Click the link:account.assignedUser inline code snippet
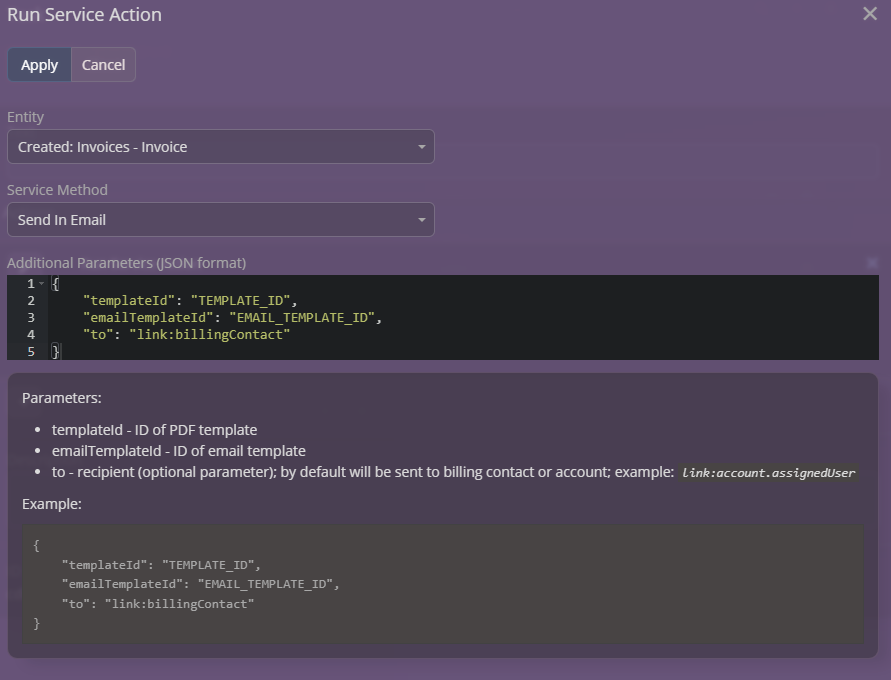The width and height of the screenshot is (891, 680). click(768, 473)
